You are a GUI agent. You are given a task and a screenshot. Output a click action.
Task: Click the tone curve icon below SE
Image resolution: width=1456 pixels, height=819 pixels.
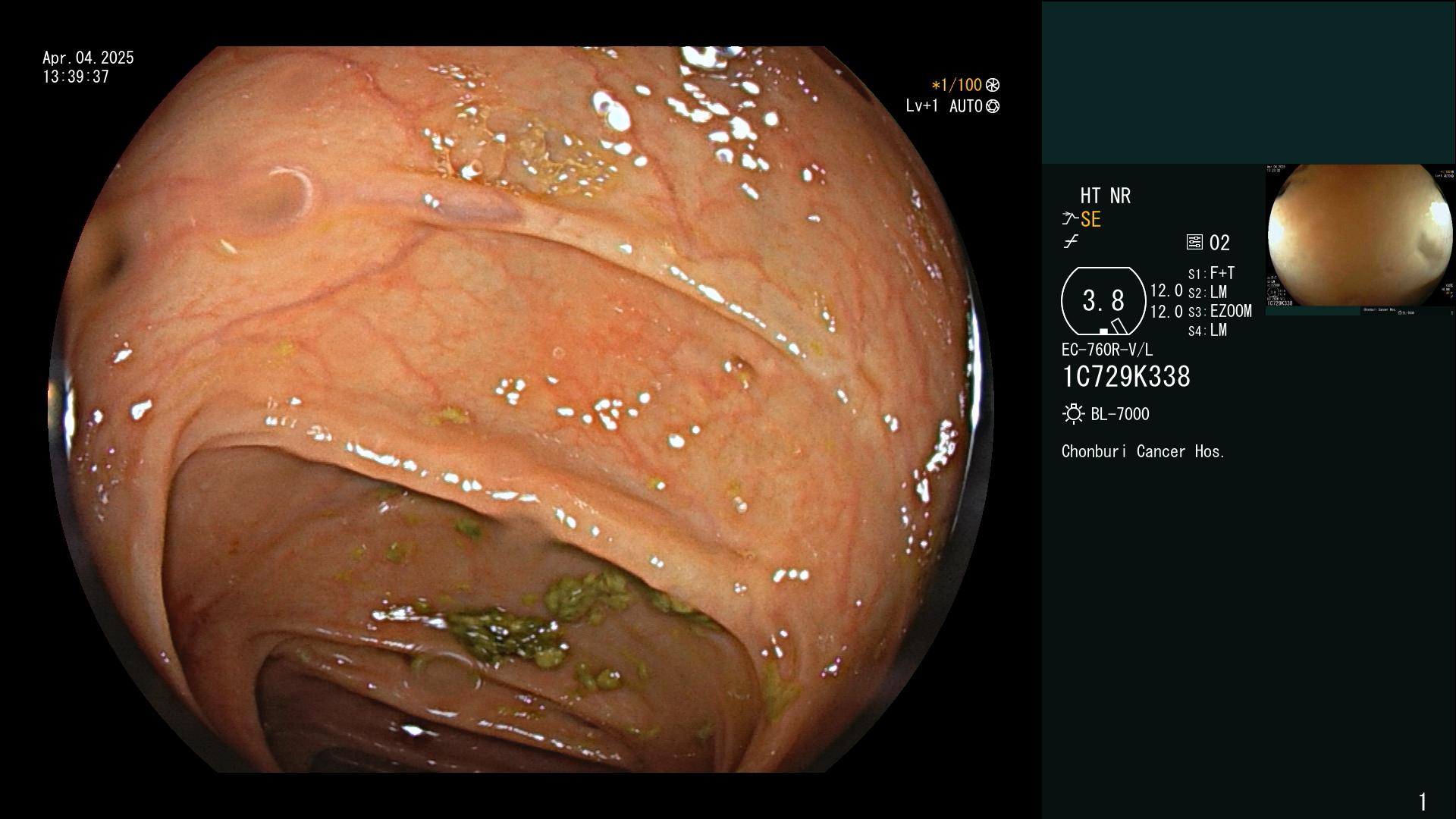tap(1071, 242)
